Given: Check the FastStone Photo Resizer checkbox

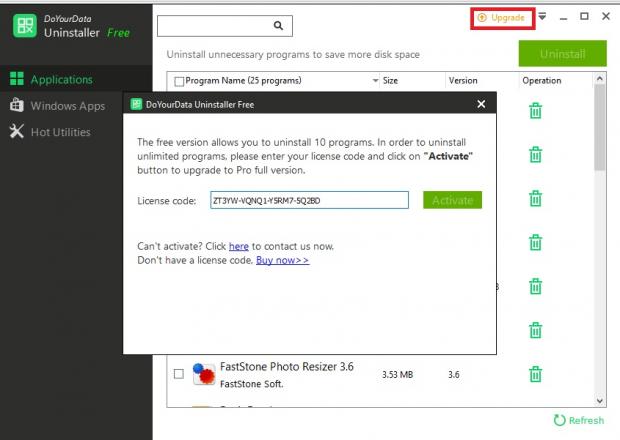Looking at the screenshot, I should pos(179,374).
